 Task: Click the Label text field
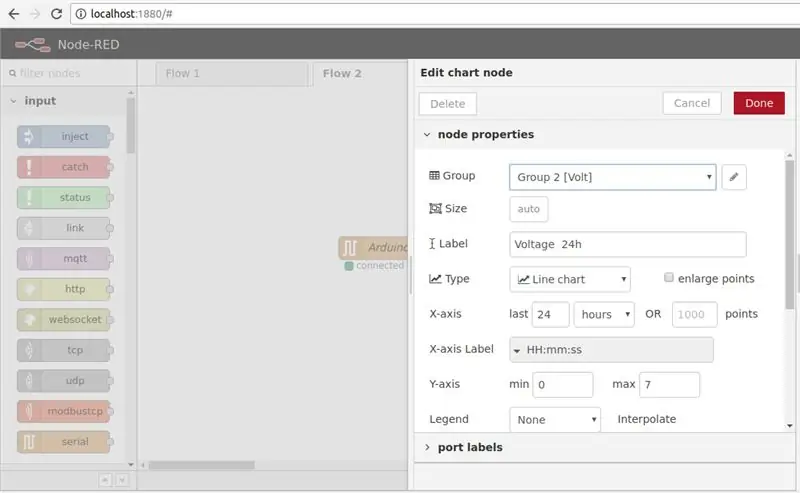point(628,244)
